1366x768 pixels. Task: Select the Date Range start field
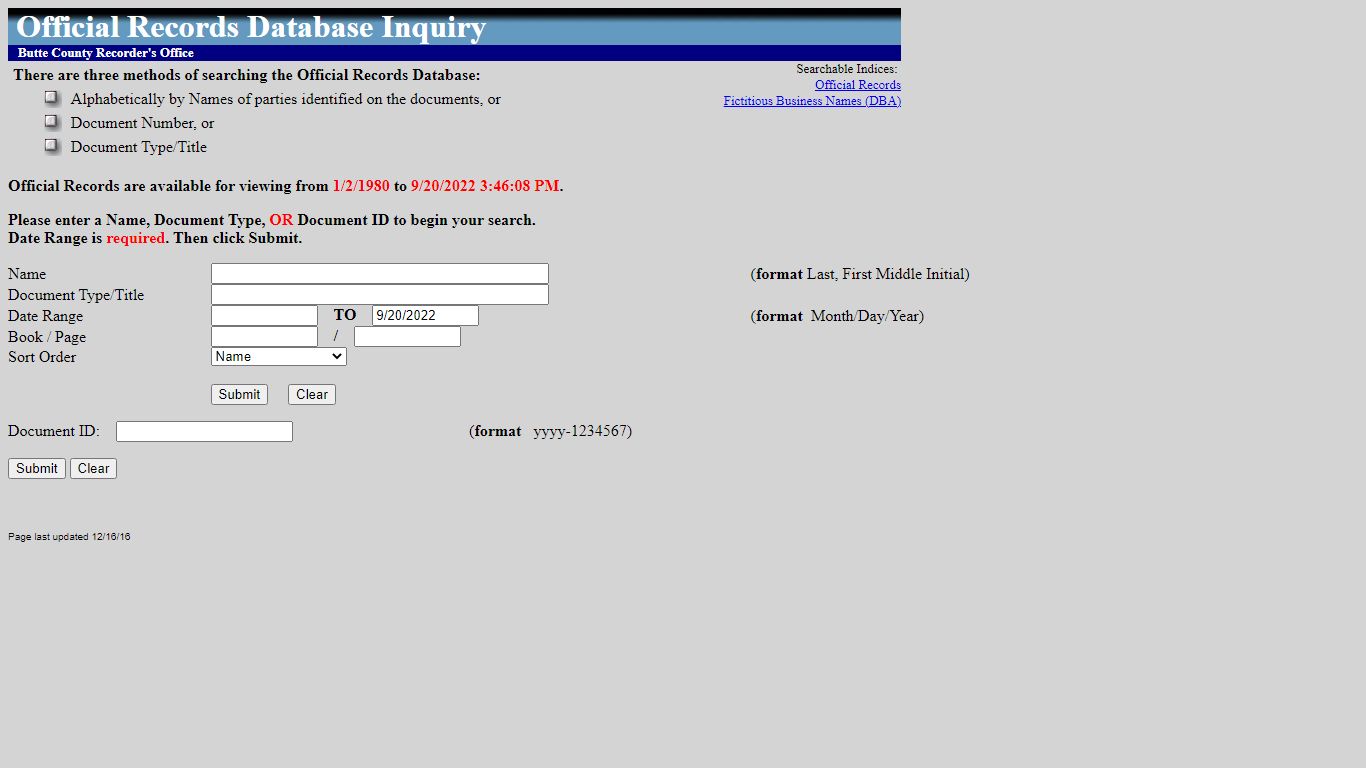[264, 316]
